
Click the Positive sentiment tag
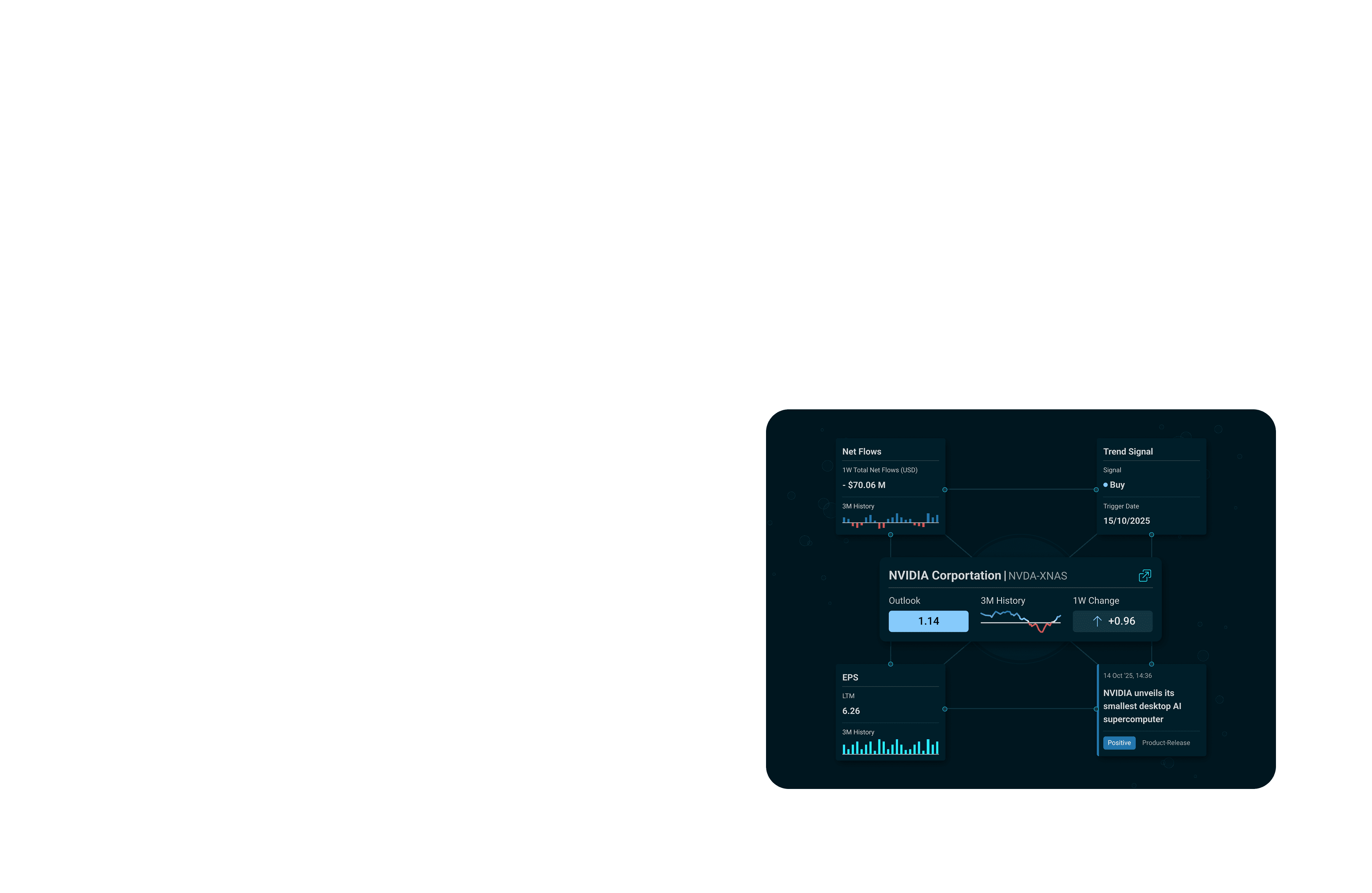pyautogui.click(x=1118, y=742)
